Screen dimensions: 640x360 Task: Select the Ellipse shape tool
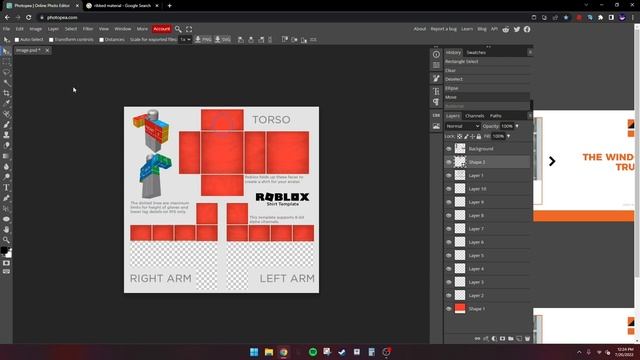[6, 219]
